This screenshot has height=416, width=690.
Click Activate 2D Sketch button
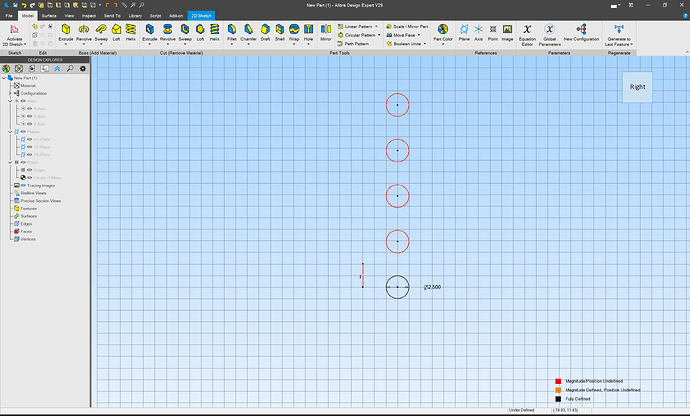point(14,34)
